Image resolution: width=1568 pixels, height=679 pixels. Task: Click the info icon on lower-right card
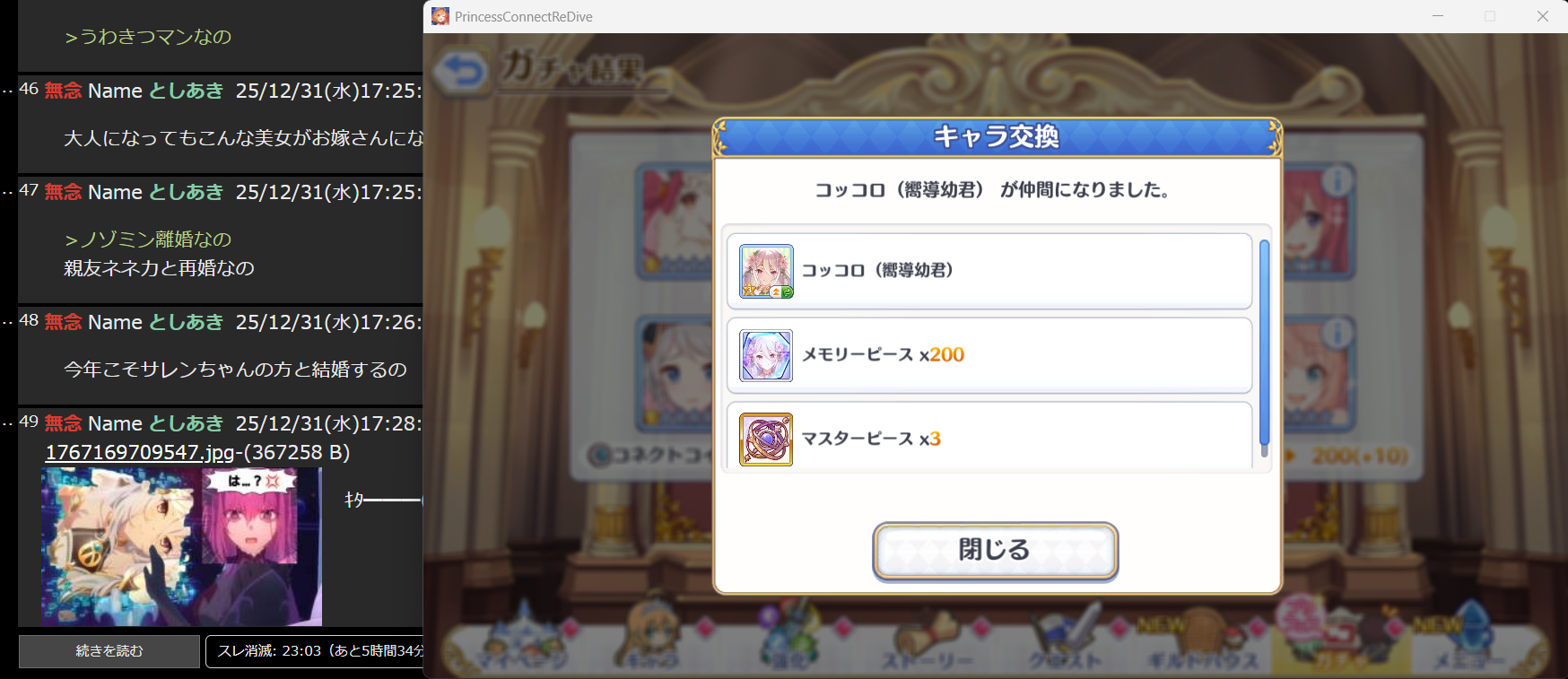coord(1337,334)
